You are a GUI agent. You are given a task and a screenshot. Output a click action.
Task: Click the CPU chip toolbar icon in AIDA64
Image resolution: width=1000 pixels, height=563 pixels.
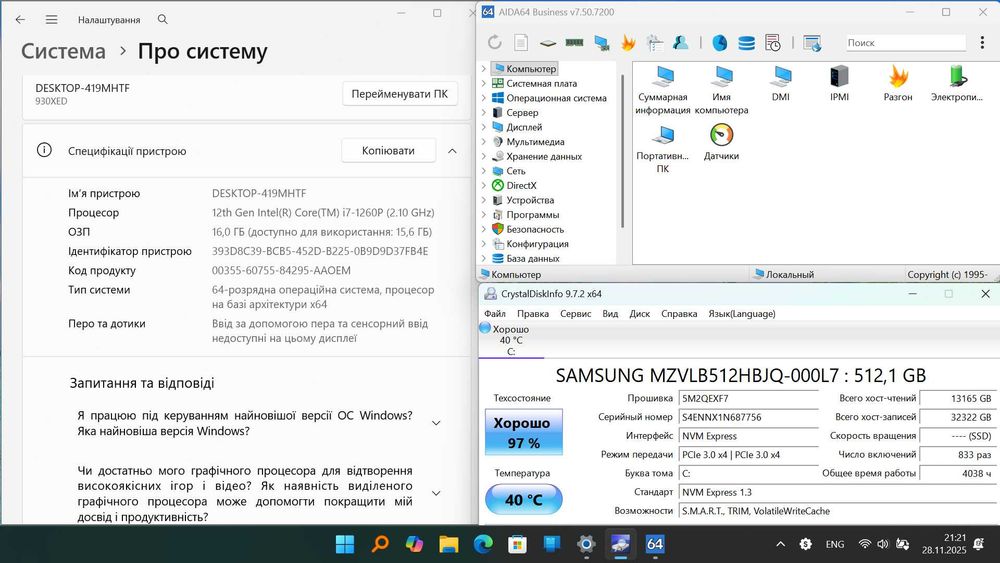pos(548,43)
